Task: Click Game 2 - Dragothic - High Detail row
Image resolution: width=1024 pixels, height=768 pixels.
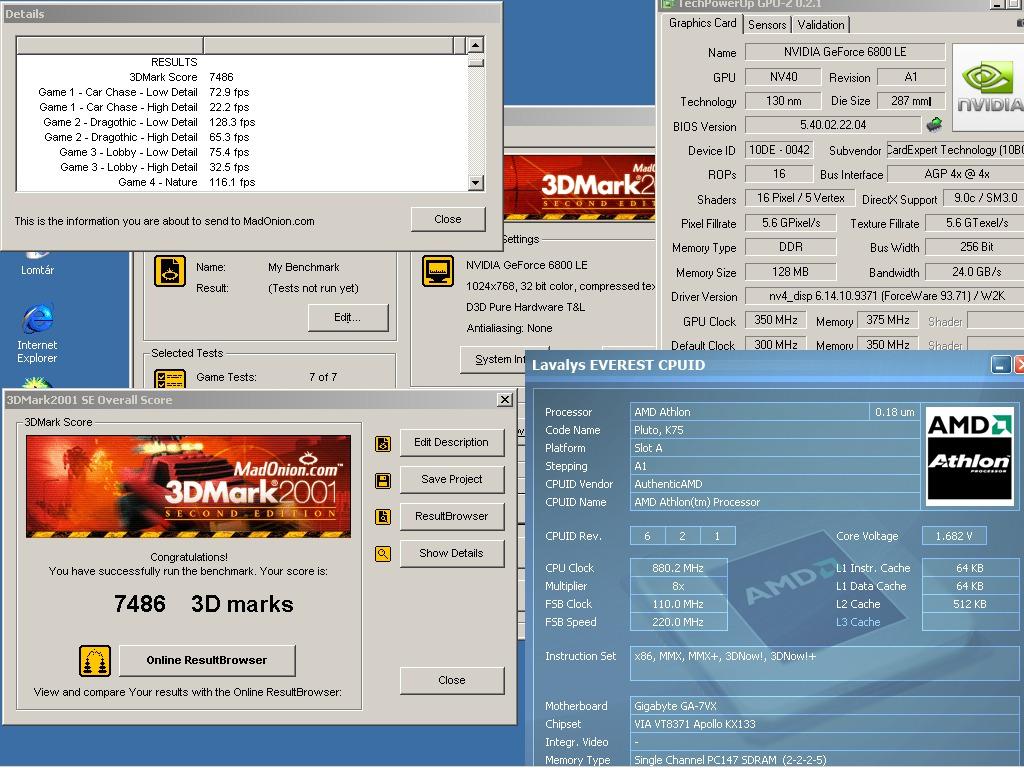Action: point(242,137)
